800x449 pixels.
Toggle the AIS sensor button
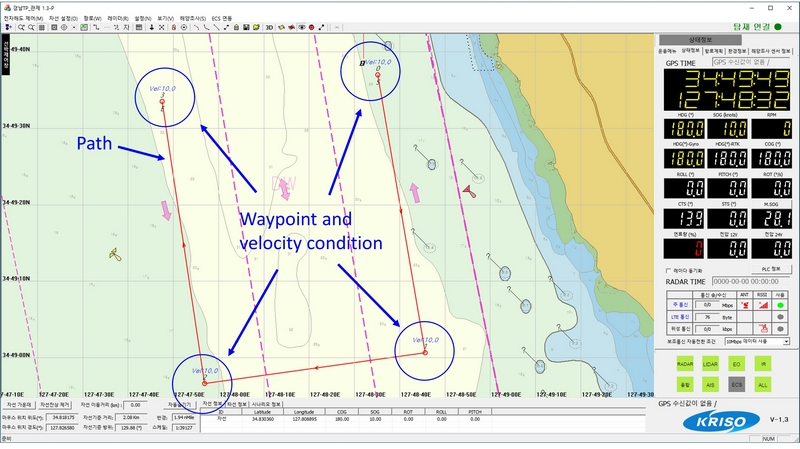(x=710, y=385)
